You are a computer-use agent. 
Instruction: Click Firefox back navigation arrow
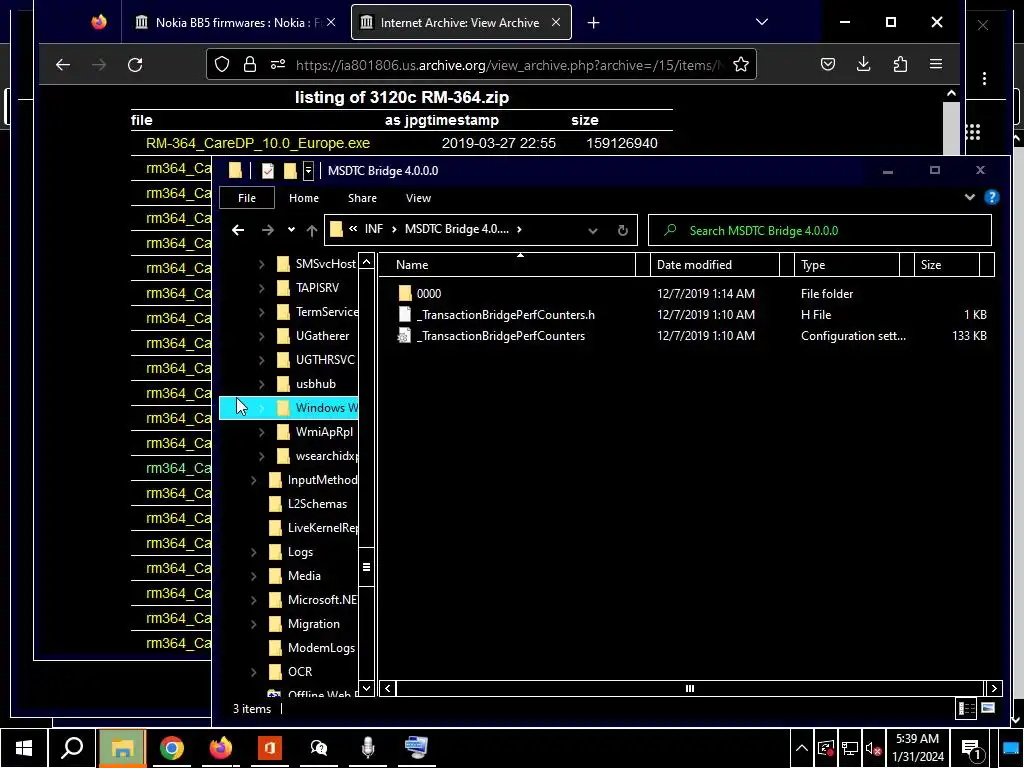tap(63, 65)
